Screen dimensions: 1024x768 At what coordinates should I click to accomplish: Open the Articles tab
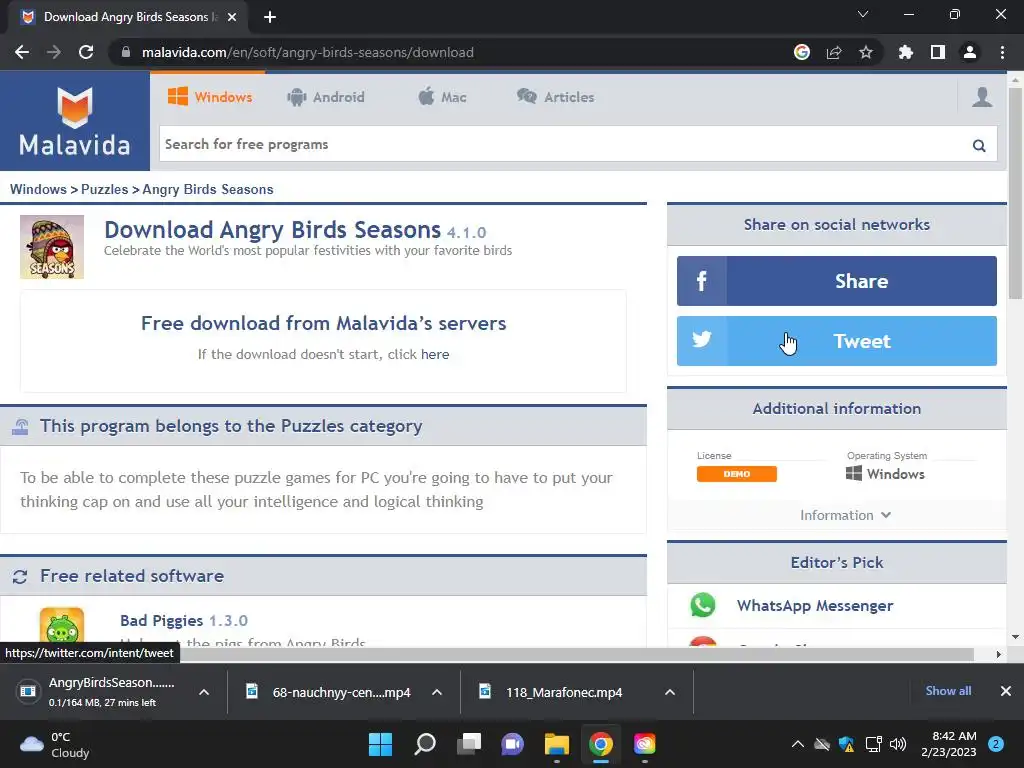(556, 97)
